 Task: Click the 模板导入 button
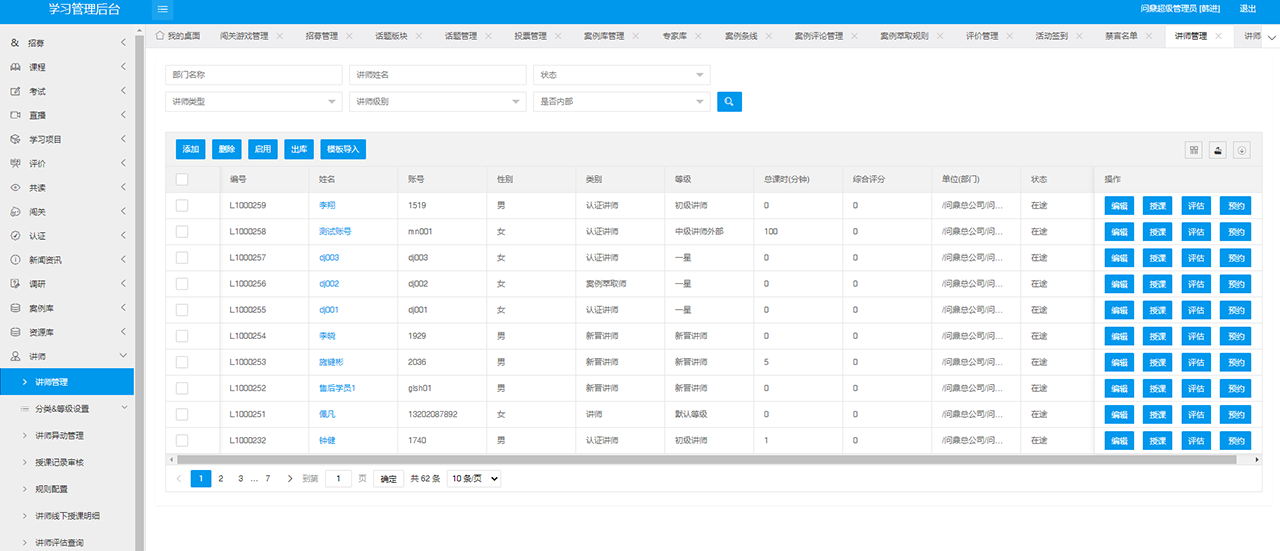tap(343, 149)
